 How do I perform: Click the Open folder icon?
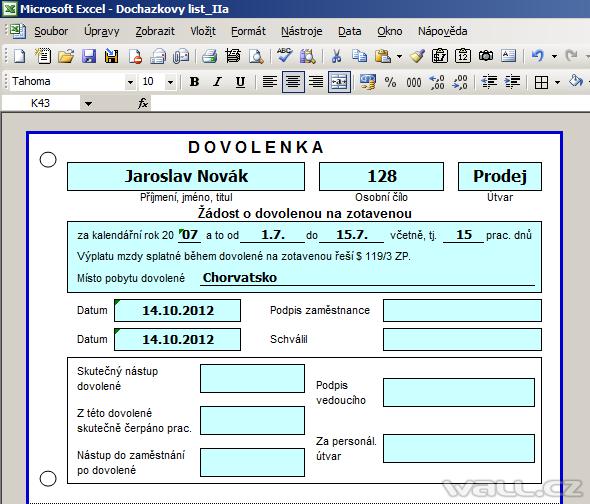[66, 56]
